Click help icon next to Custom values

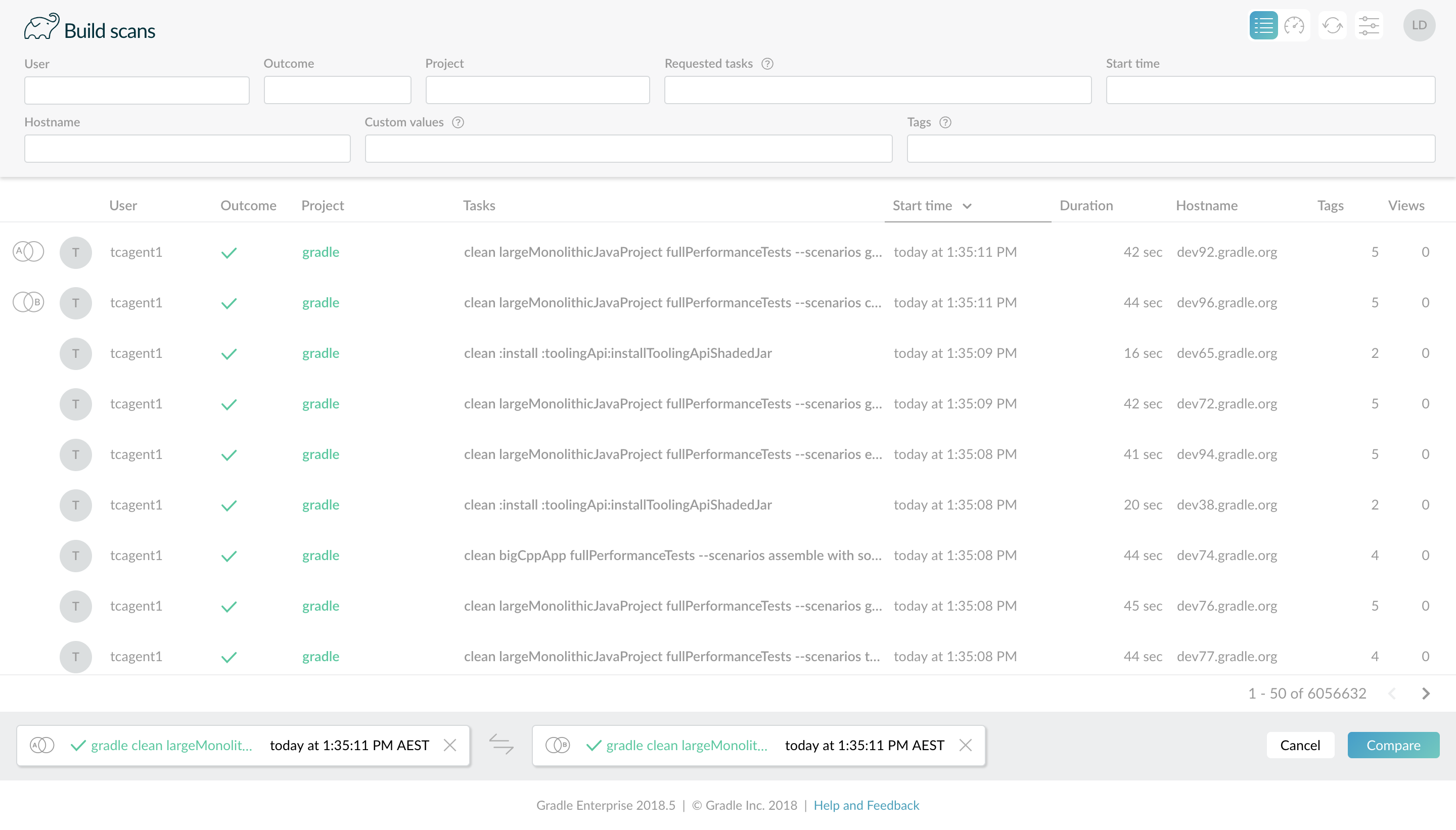point(458,122)
